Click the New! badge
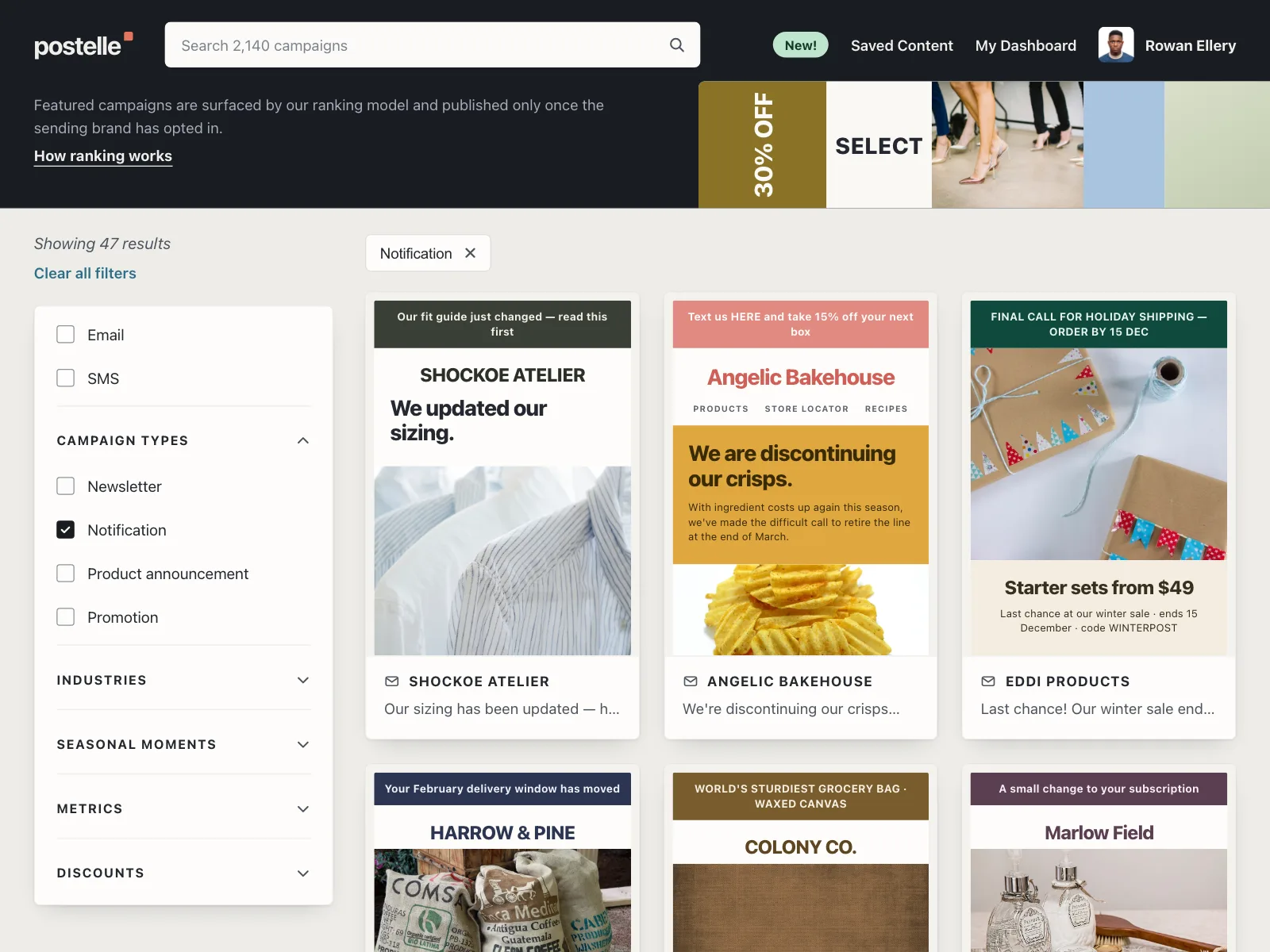1270x952 pixels. click(x=800, y=45)
